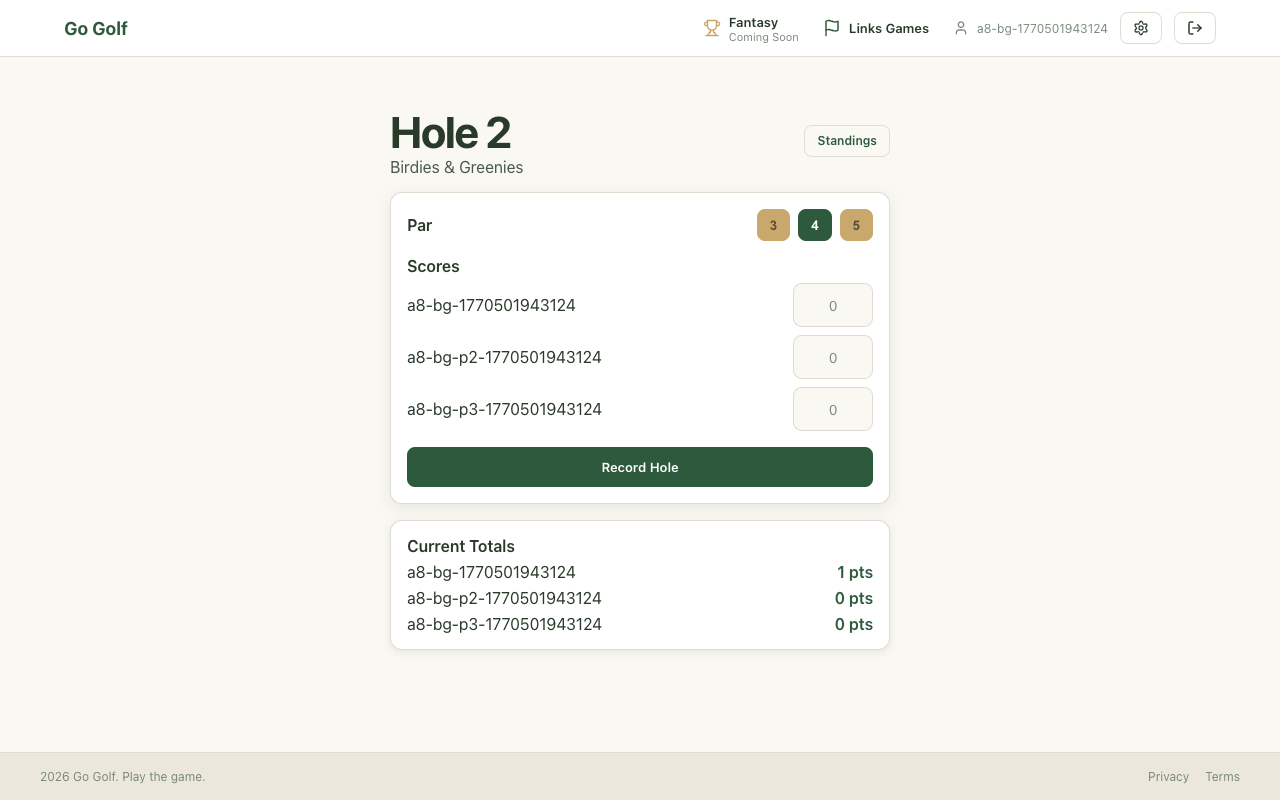Screen dimensions: 1280x800
Task: Focus score input for a8-bg-p2 player
Action: (x=833, y=357)
